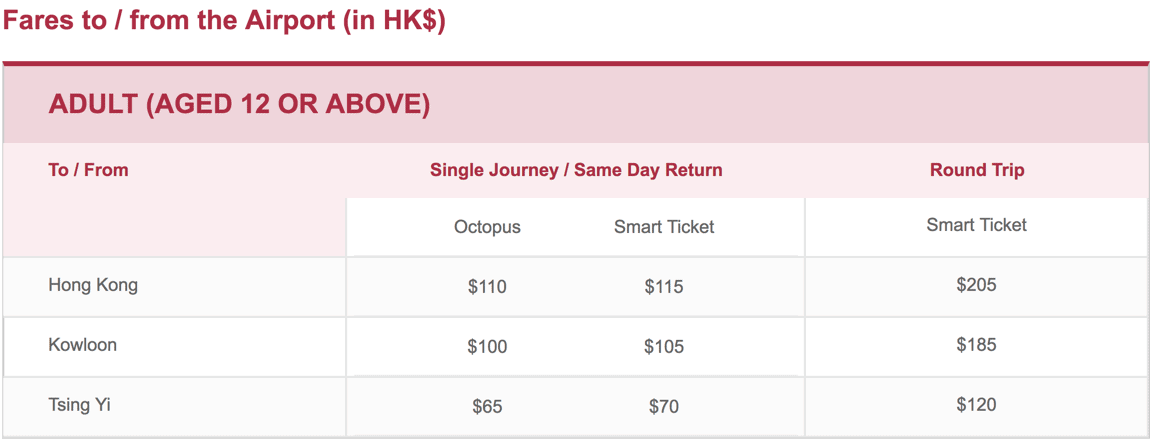
Task: Select the $120 Tsing Yi round trip fare
Action: [976, 404]
